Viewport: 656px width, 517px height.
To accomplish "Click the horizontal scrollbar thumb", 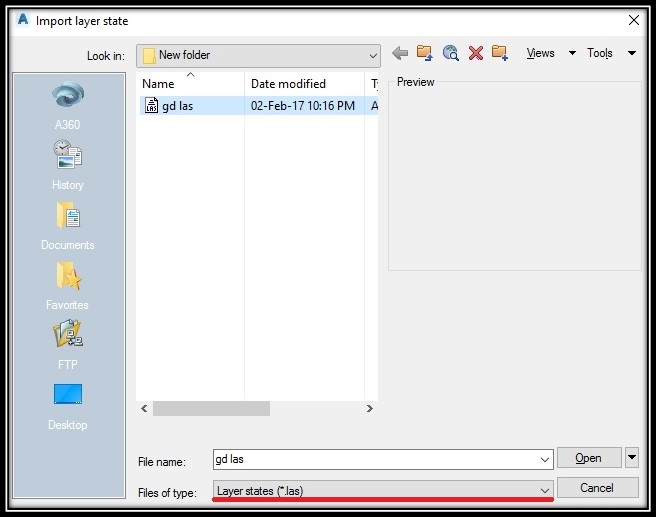I will click(x=211, y=408).
